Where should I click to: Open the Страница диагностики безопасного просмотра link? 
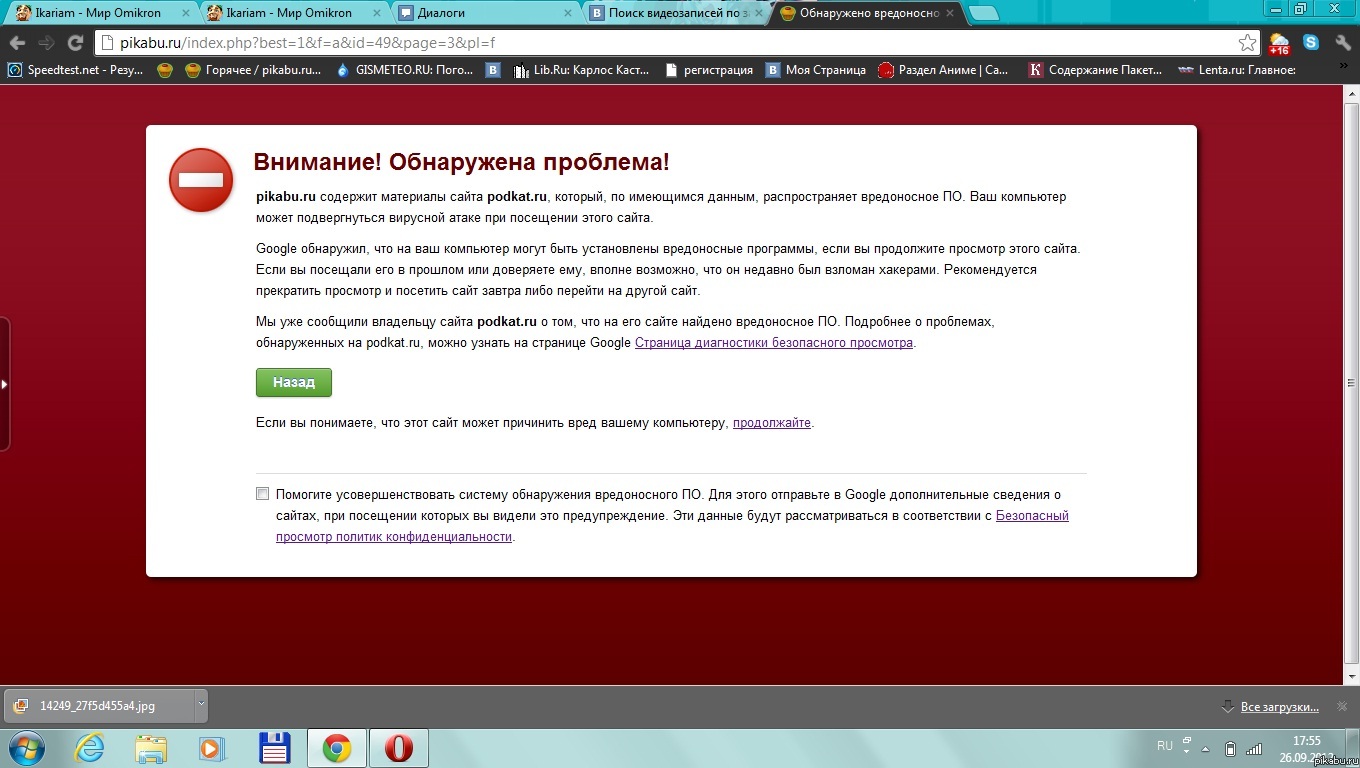pyautogui.click(x=774, y=342)
